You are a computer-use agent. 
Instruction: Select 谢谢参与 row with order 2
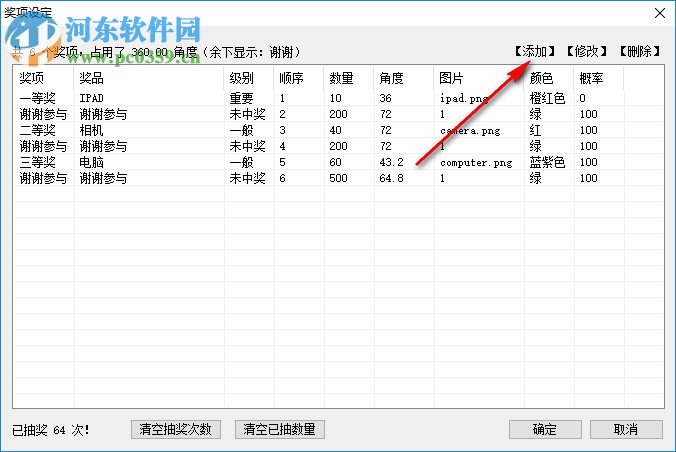(x=338, y=114)
